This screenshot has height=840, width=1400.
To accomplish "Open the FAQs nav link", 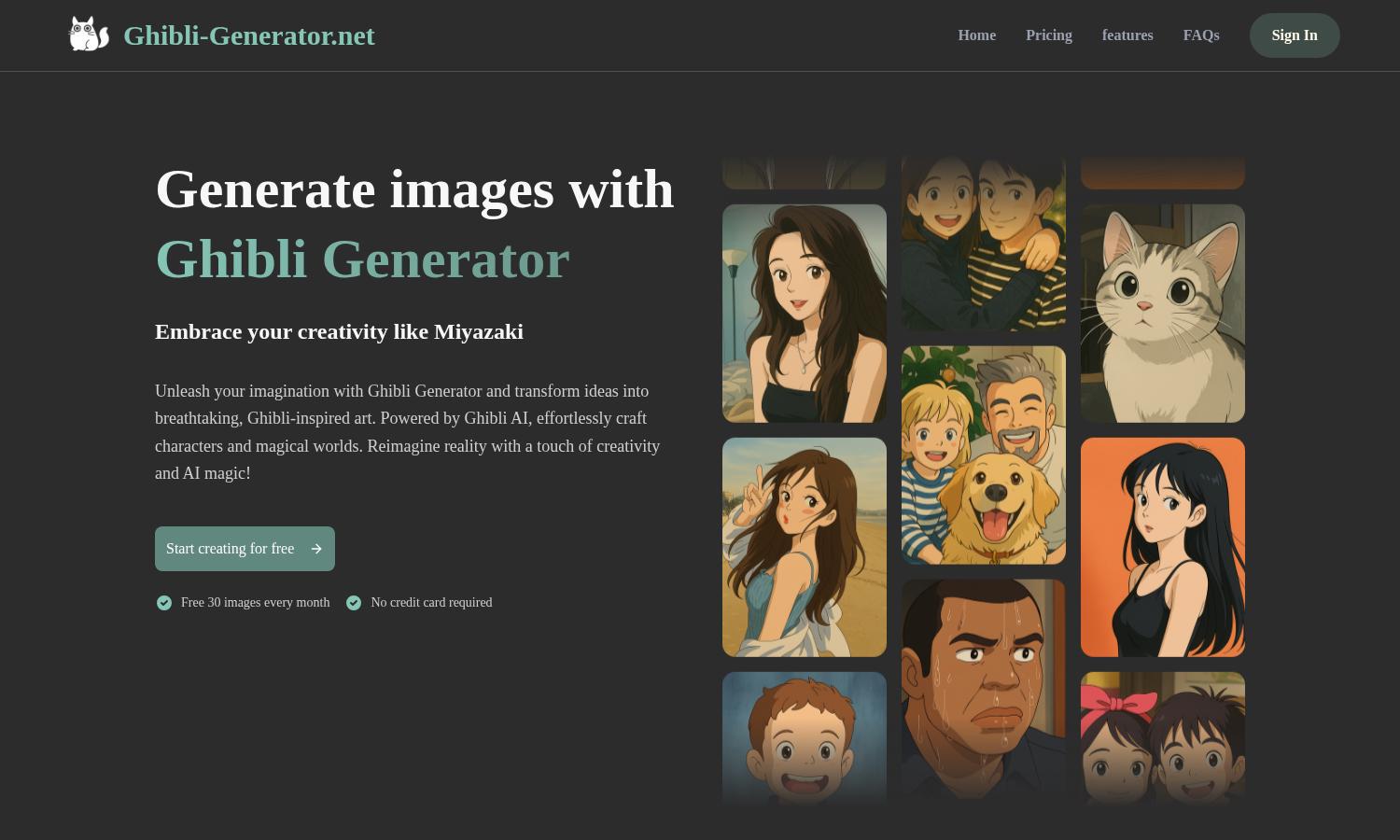I will tap(1201, 35).
